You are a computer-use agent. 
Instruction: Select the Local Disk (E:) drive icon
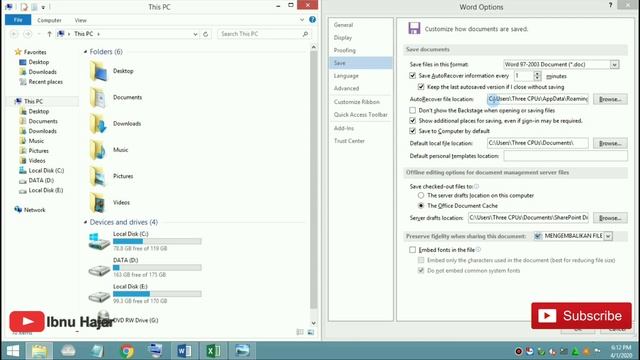coord(99,296)
